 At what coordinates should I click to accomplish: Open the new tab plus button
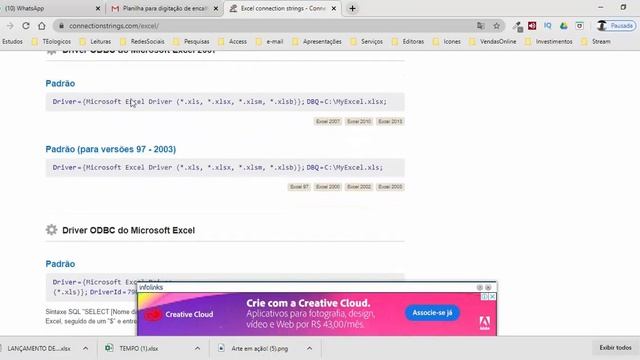352,8
